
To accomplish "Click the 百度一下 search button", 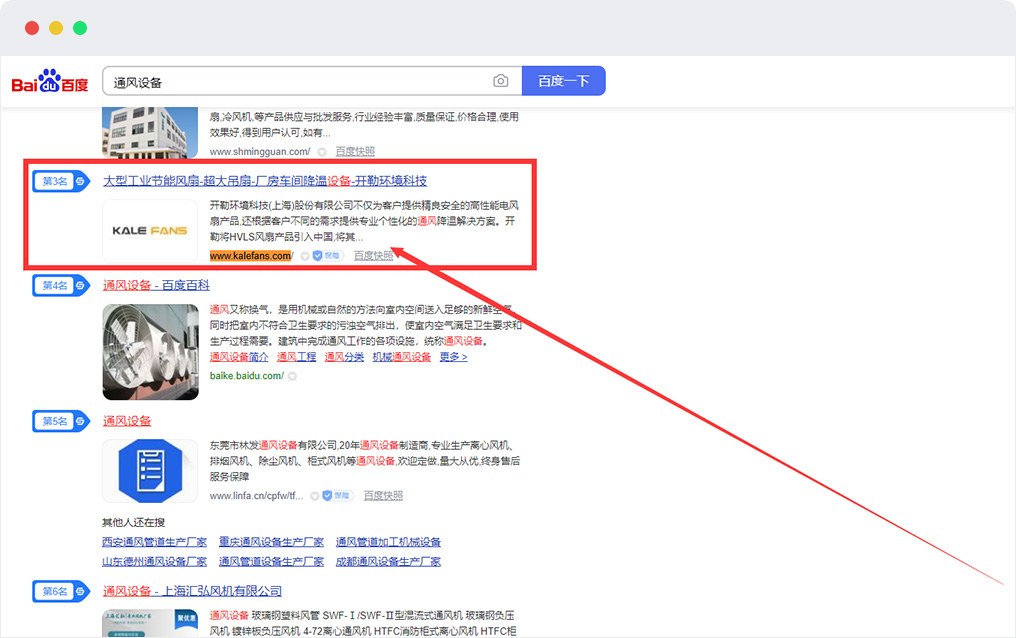I will (564, 81).
